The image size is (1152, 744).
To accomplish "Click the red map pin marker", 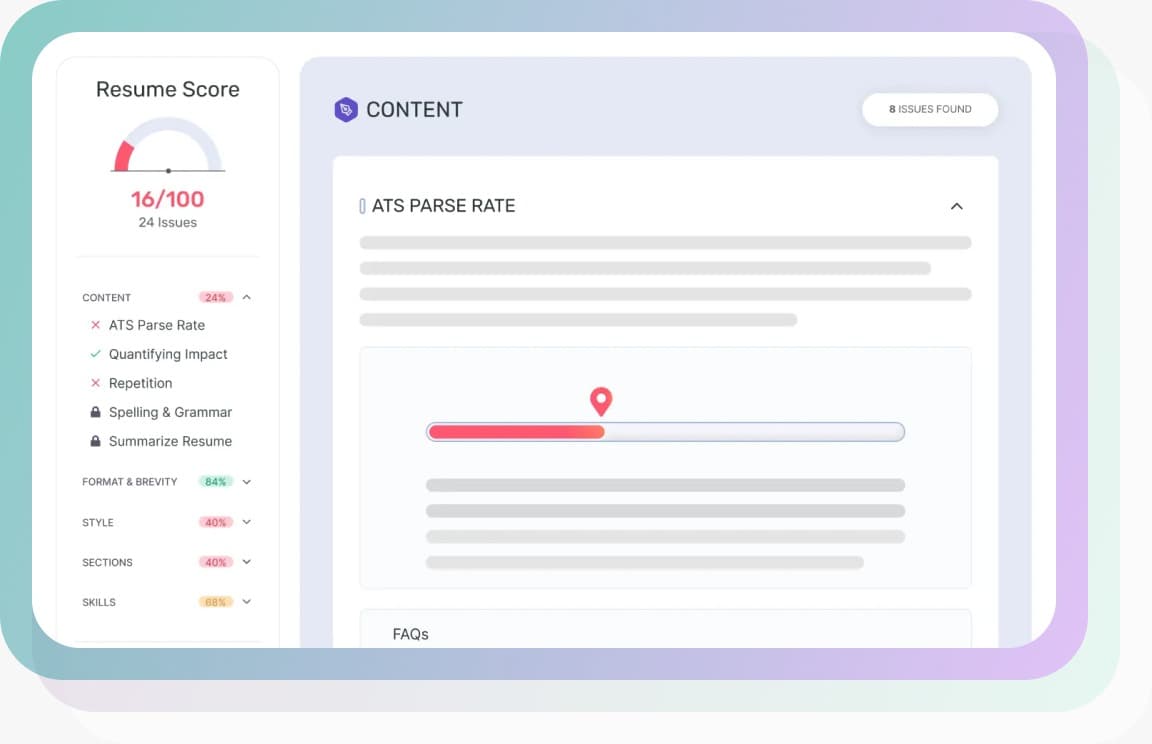I will point(601,401).
